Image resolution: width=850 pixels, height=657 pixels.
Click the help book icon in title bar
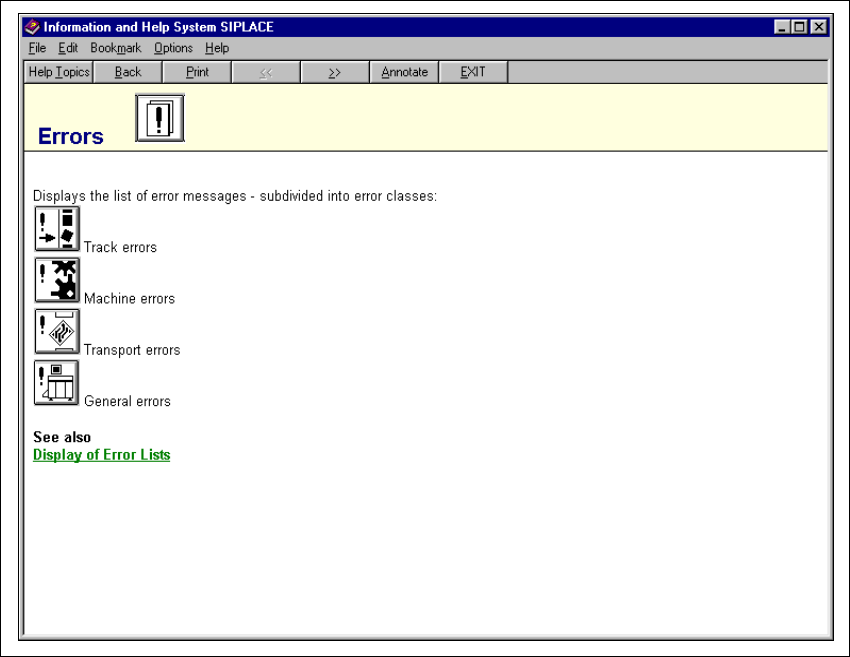pyautogui.click(x=32, y=27)
